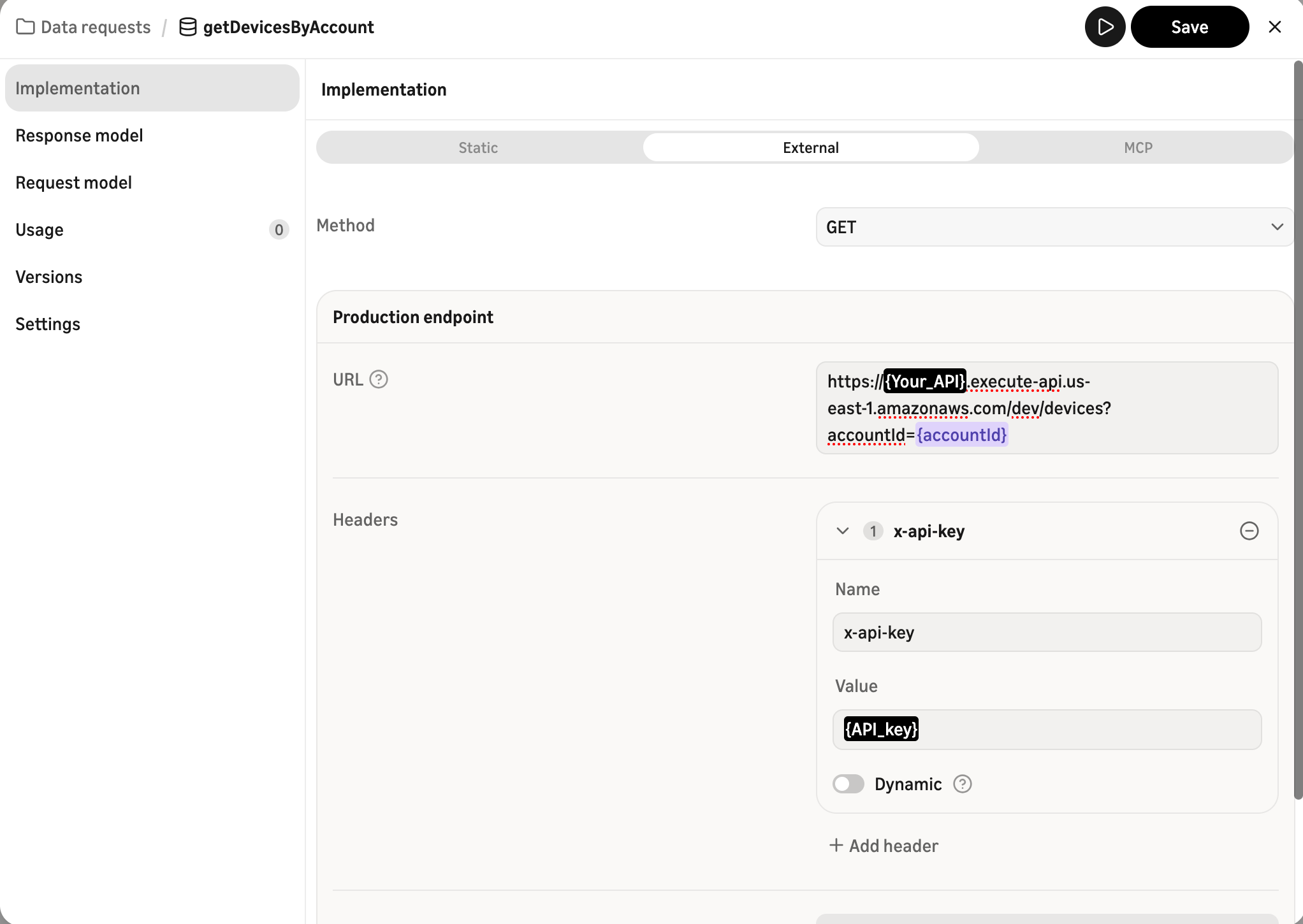Viewport: 1303px width, 924px height.
Task: Run the data request with play button
Action: point(1105,27)
